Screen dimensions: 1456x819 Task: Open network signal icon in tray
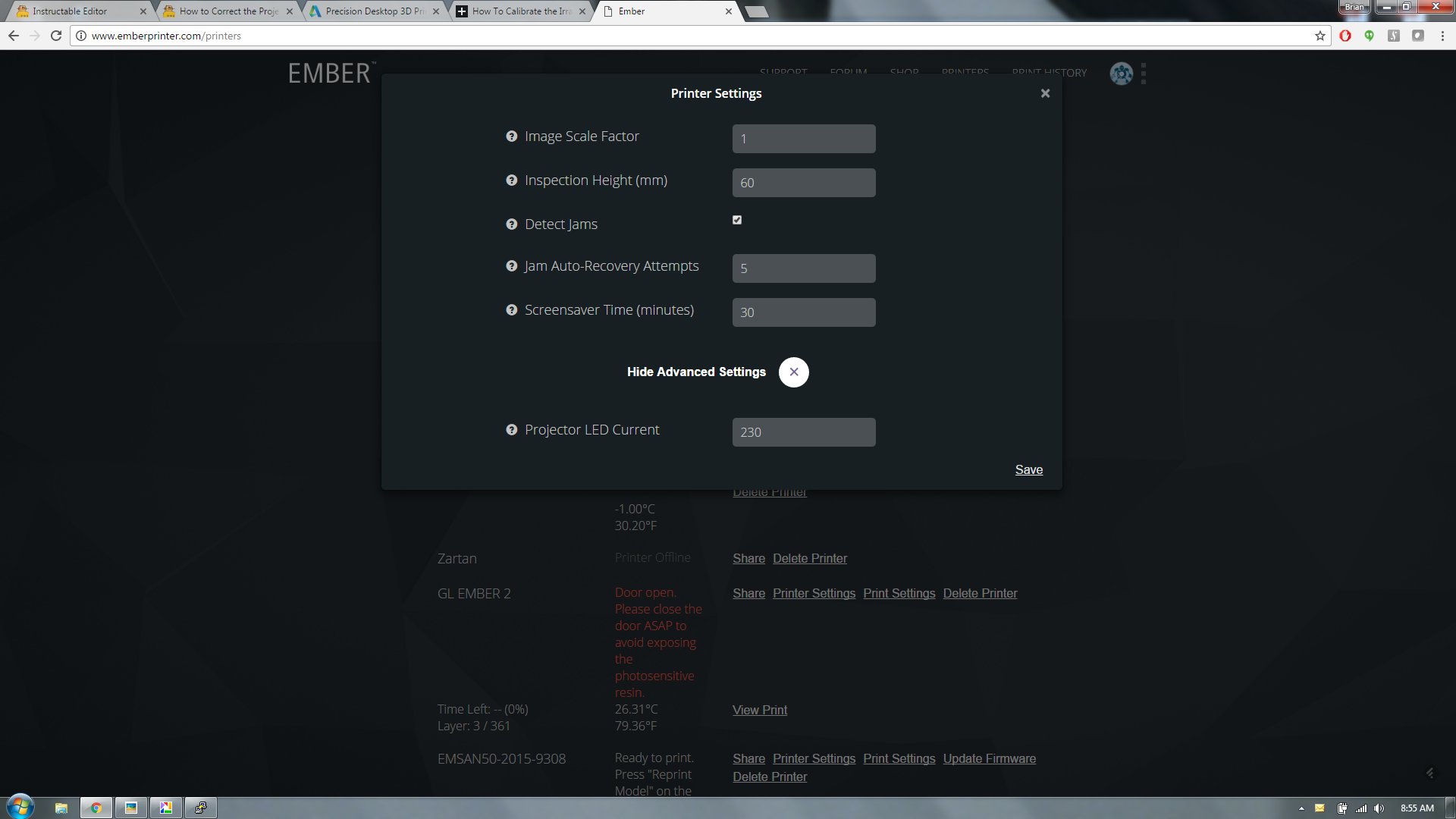(x=1360, y=808)
